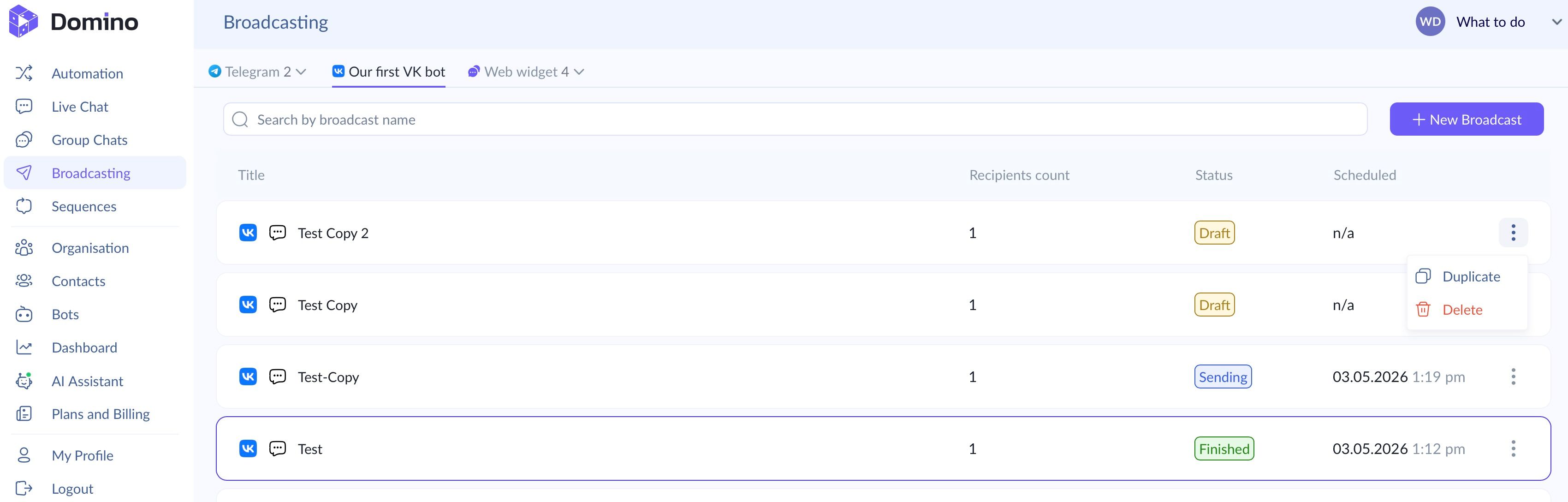
Task: Create a New Broadcast
Action: point(1467,120)
